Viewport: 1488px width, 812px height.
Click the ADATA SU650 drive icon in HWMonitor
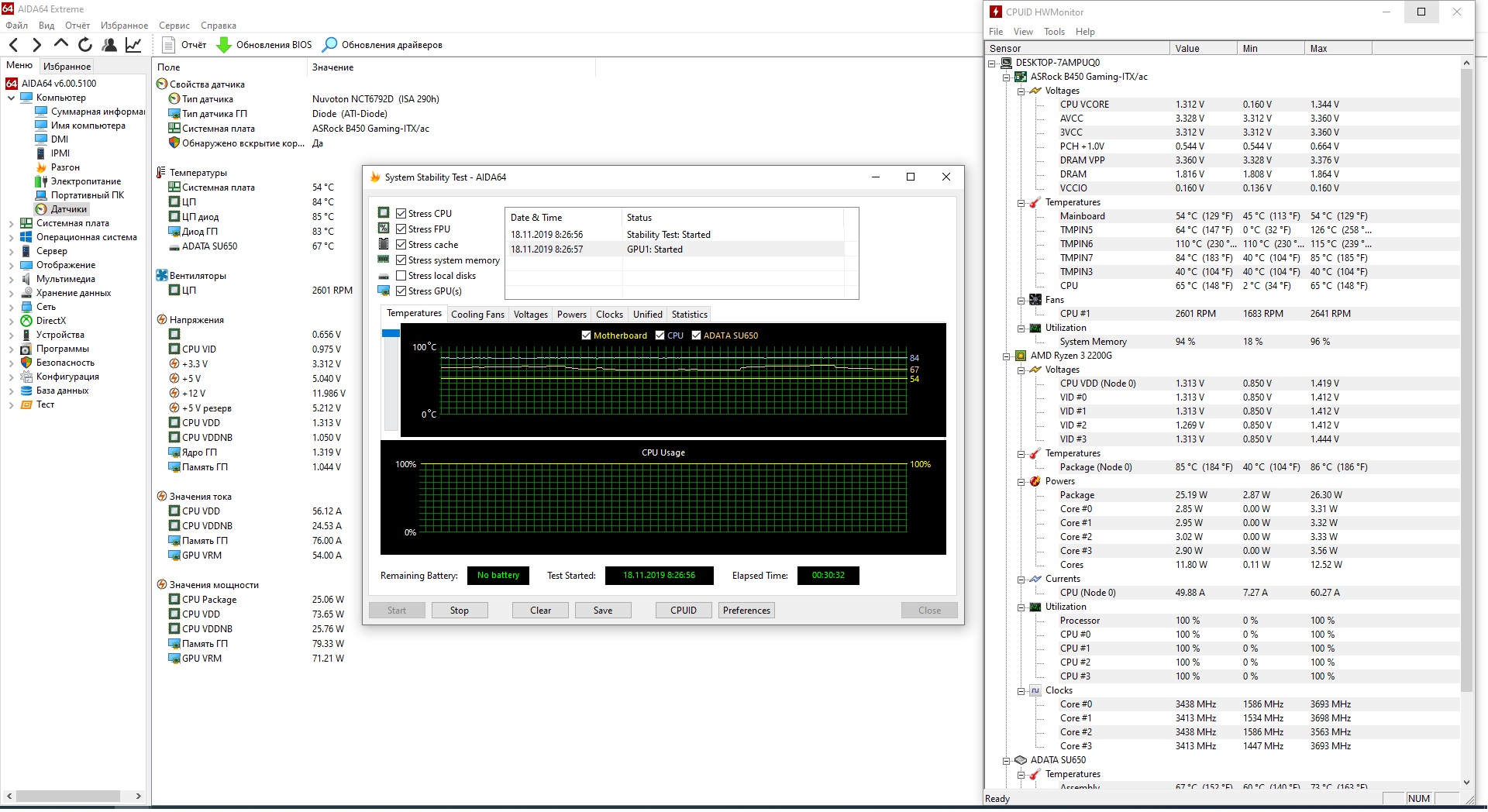coord(1021,760)
